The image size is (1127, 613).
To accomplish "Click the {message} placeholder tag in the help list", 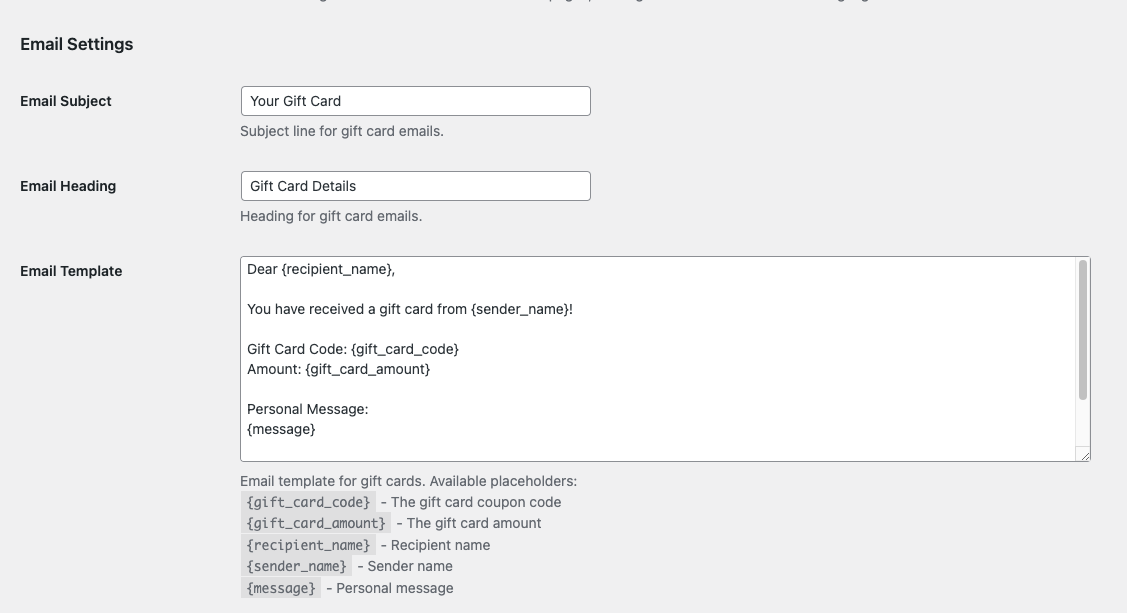I will pos(281,588).
